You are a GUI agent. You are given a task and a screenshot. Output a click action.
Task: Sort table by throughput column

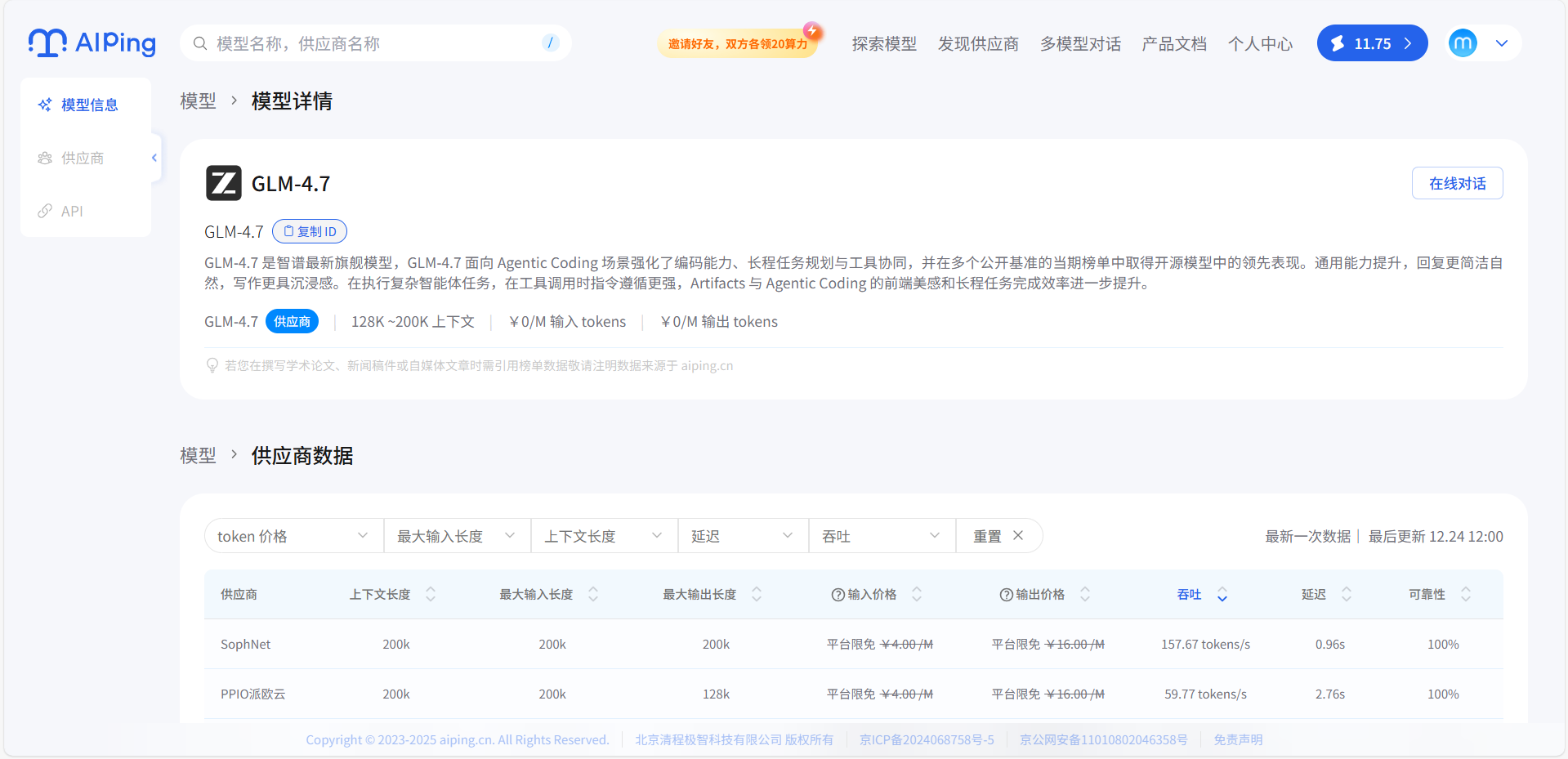(1222, 595)
